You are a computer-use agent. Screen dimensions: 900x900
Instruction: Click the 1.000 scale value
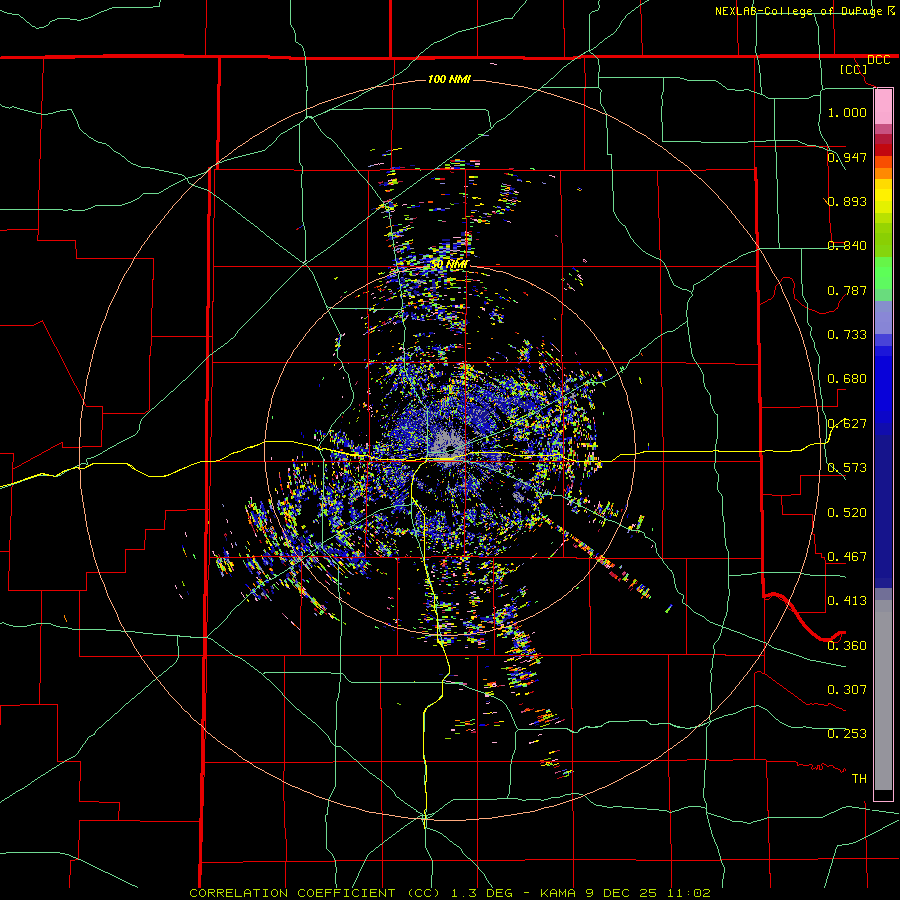click(847, 112)
